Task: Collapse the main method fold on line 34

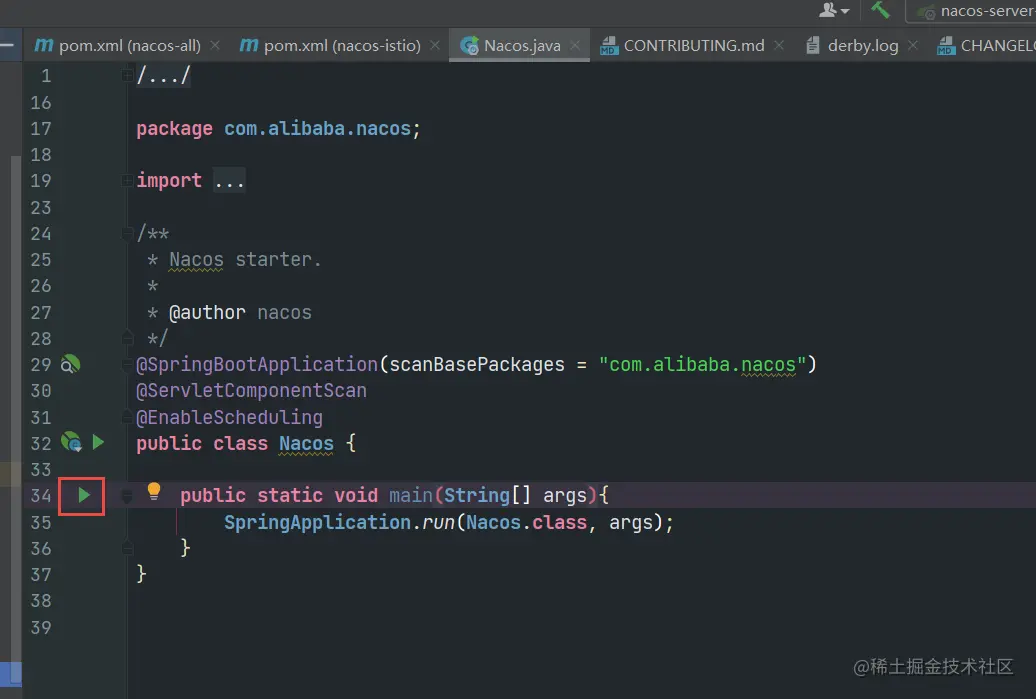Action: (x=127, y=496)
